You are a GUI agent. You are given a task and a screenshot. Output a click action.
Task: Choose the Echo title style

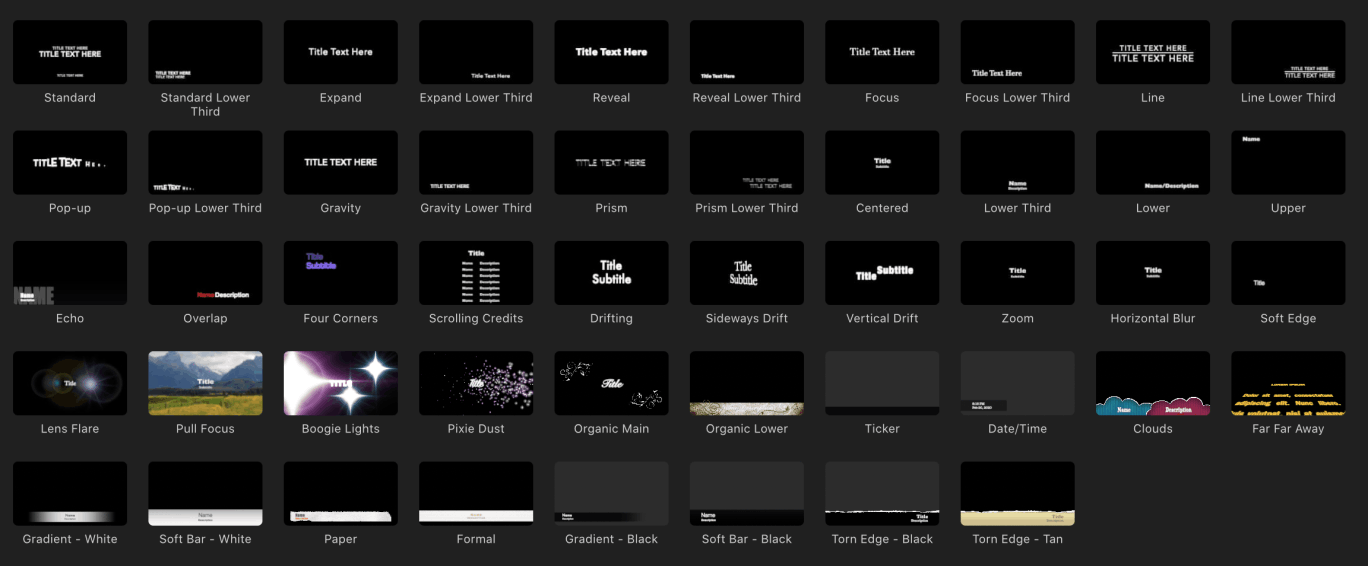click(x=70, y=273)
